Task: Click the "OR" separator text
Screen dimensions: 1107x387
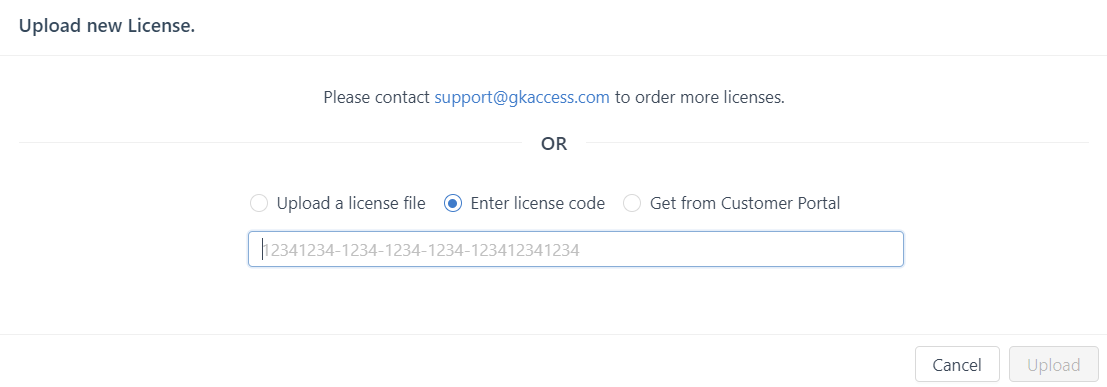Action: [x=554, y=143]
